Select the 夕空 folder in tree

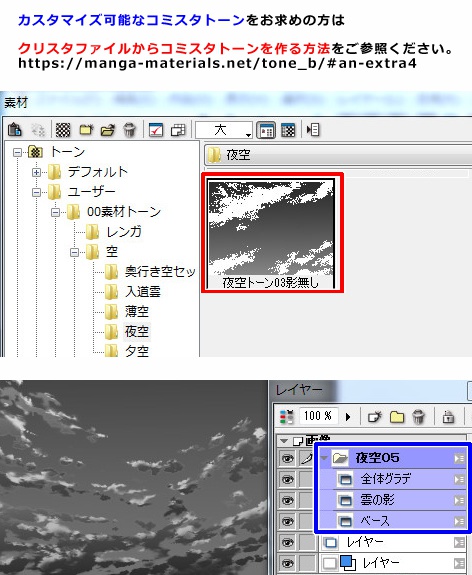point(136,351)
